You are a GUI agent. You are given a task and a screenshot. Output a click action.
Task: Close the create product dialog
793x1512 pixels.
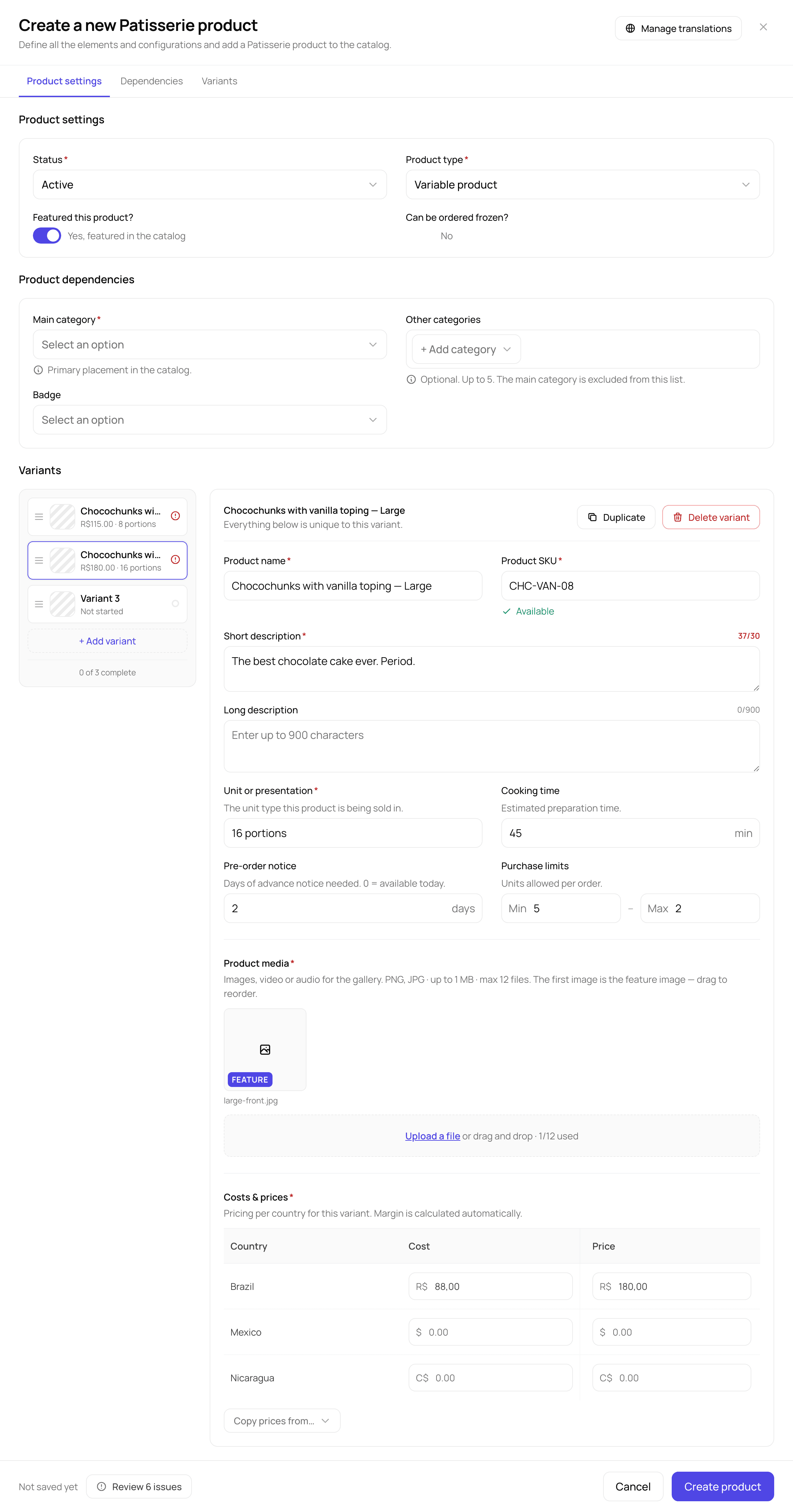(x=763, y=27)
